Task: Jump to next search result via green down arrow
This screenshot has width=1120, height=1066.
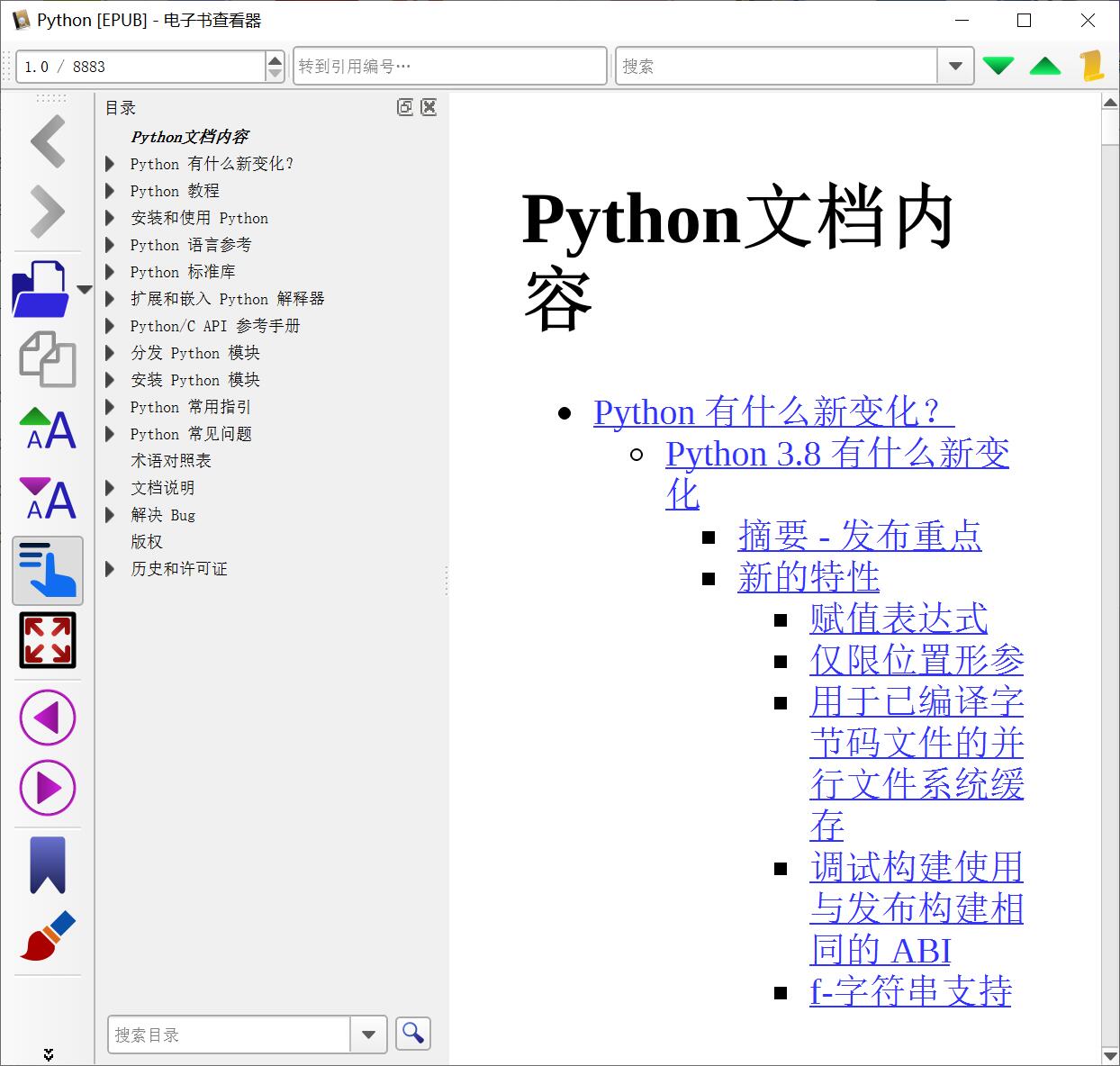Action: 998,66
